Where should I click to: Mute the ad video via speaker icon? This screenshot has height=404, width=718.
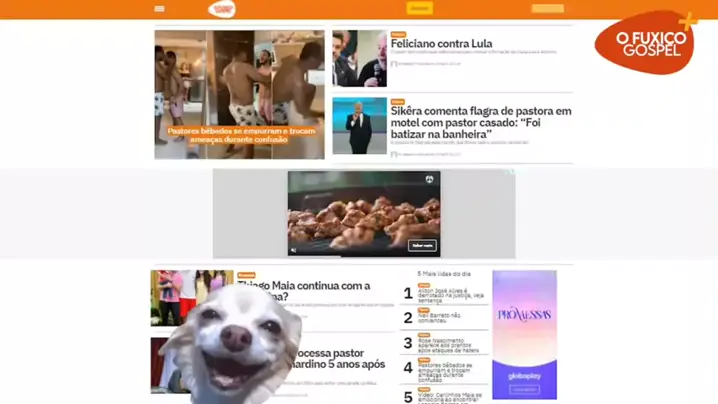294,249
